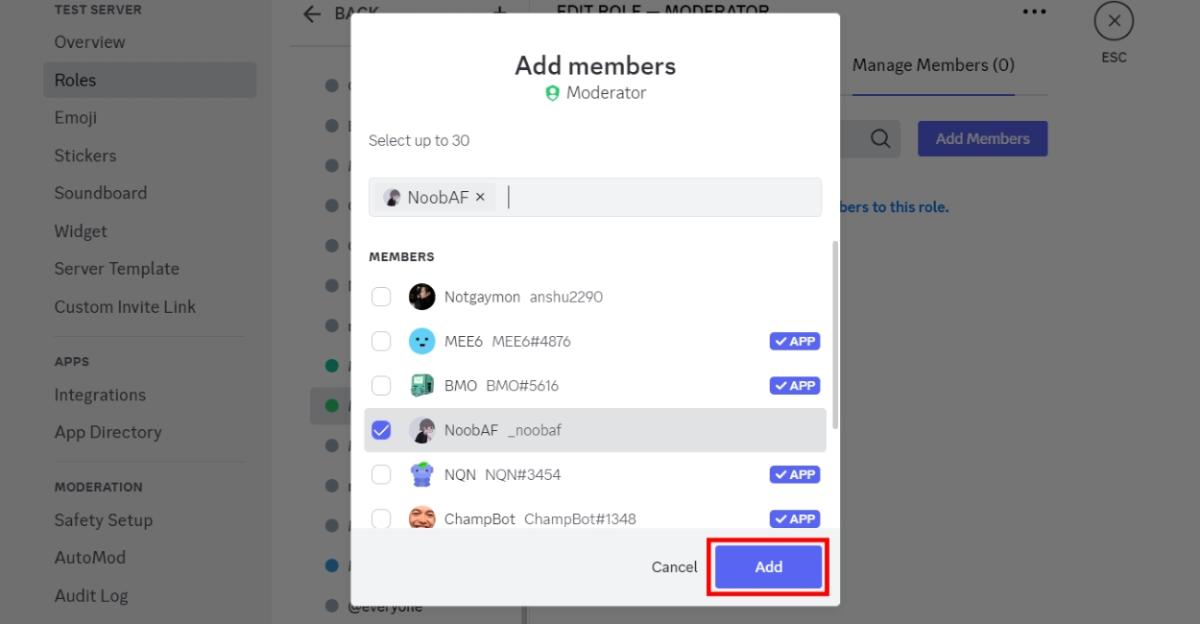Click the green Moderator shield badge
Viewport: 1200px width, 624px height.
pyautogui.click(x=551, y=92)
